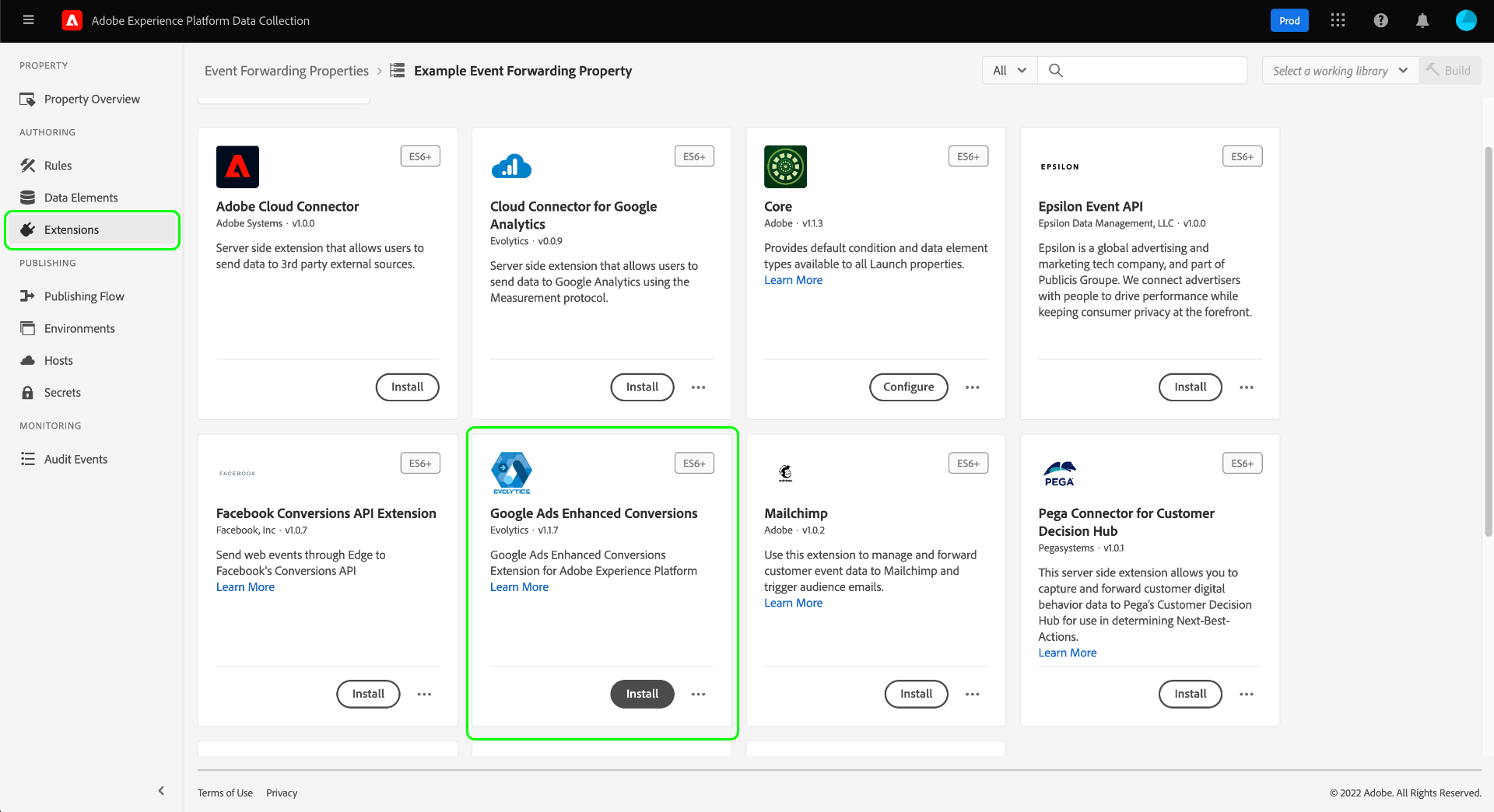Open the apps grid switcher

click(1338, 21)
